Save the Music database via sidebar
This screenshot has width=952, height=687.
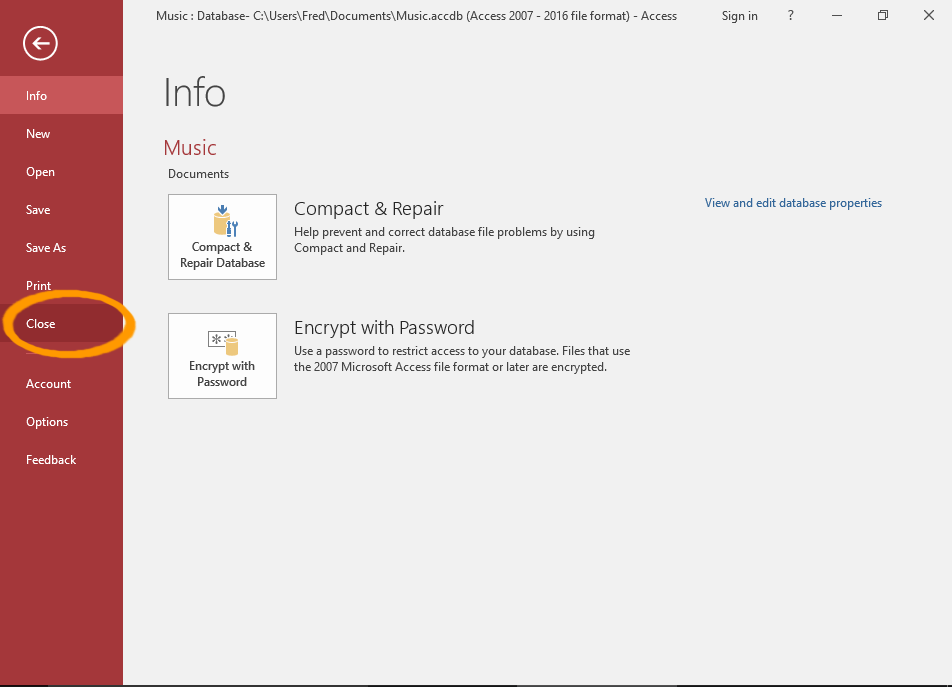pos(37,209)
